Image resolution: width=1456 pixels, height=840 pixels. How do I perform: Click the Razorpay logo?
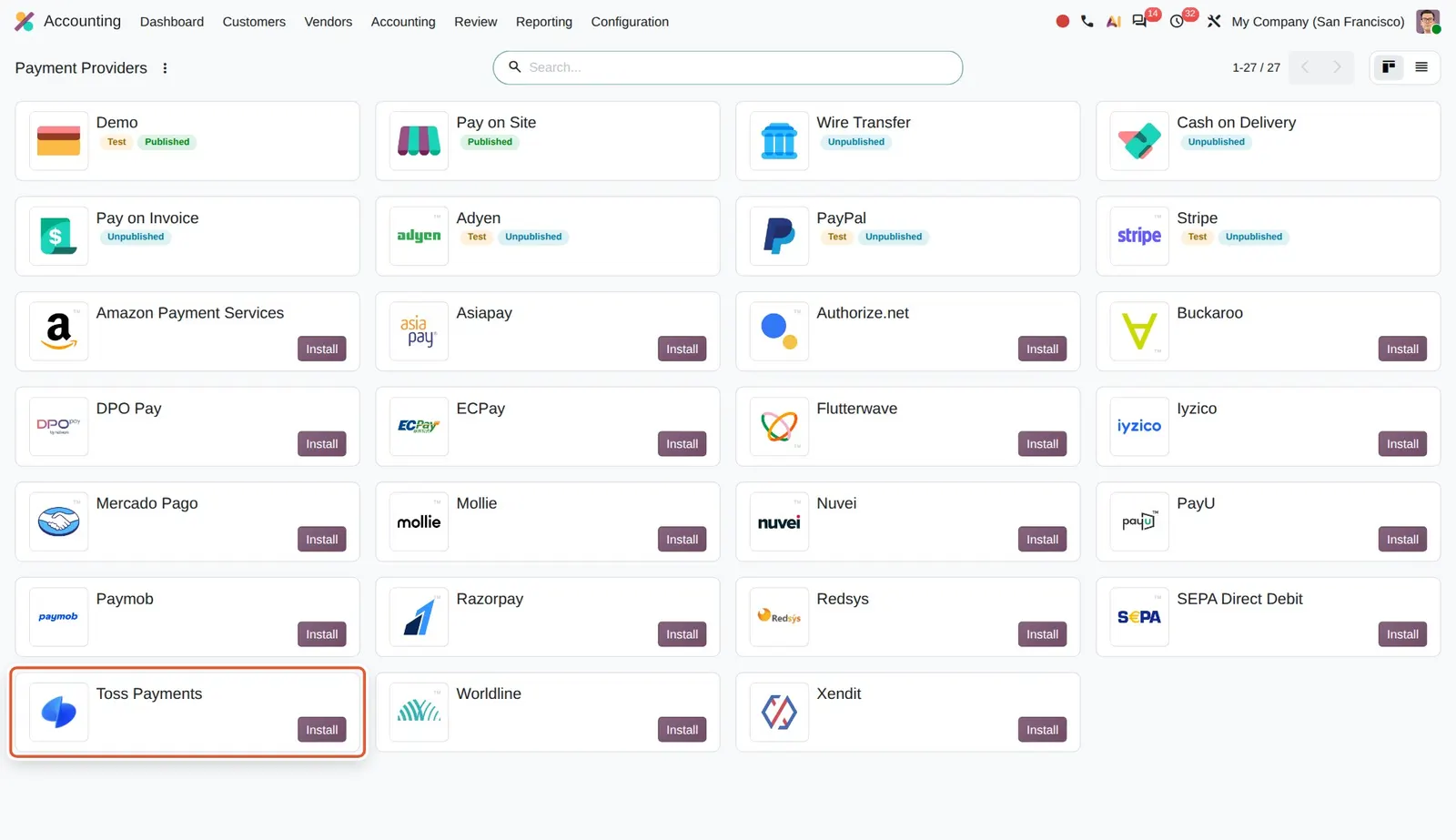[419, 617]
